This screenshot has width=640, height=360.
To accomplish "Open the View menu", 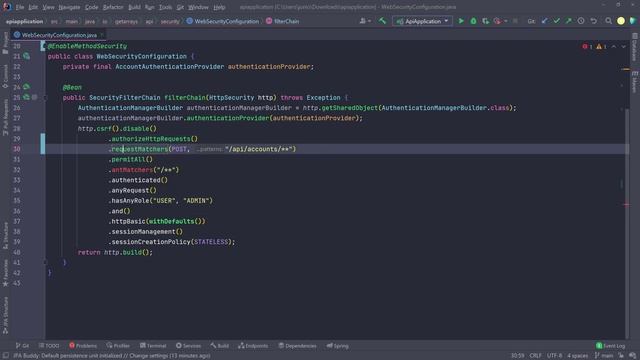I will point(48,7).
